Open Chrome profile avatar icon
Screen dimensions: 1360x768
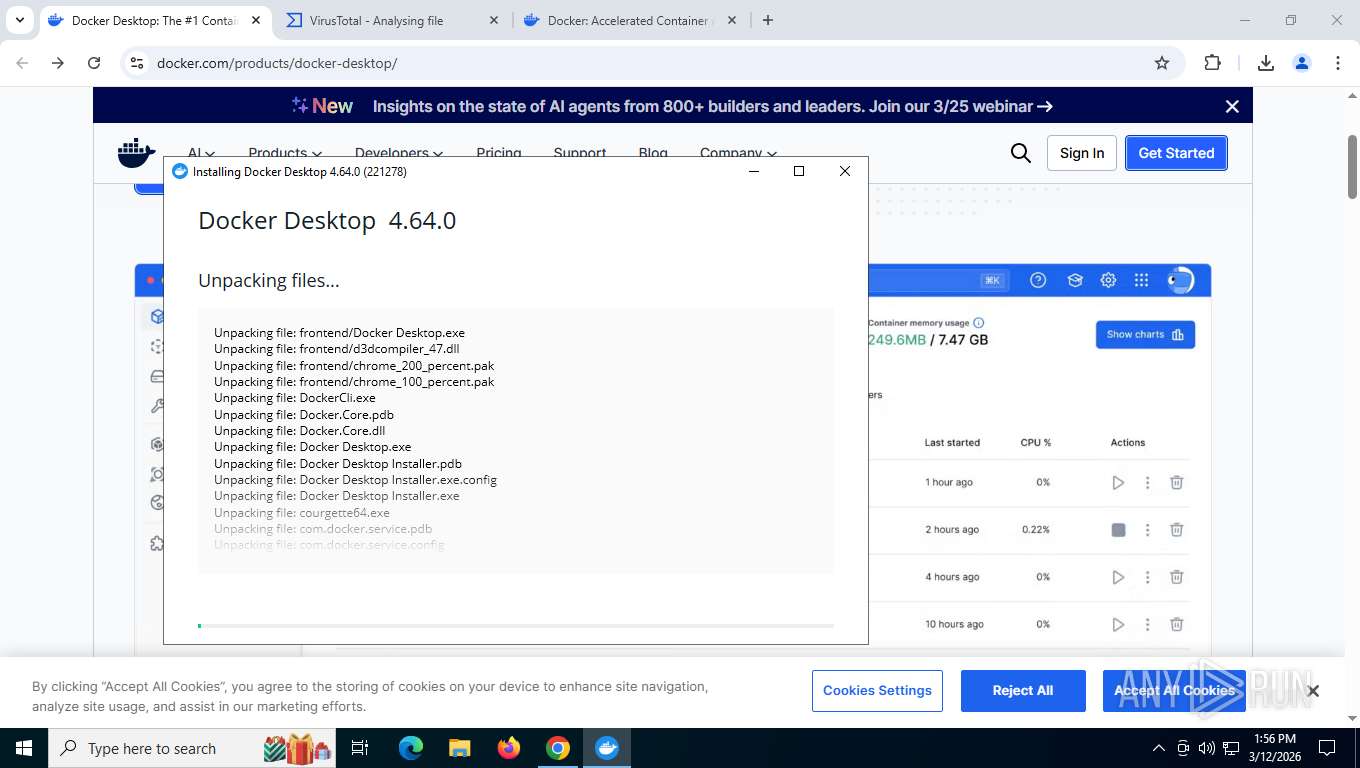click(x=1302, y=63)
